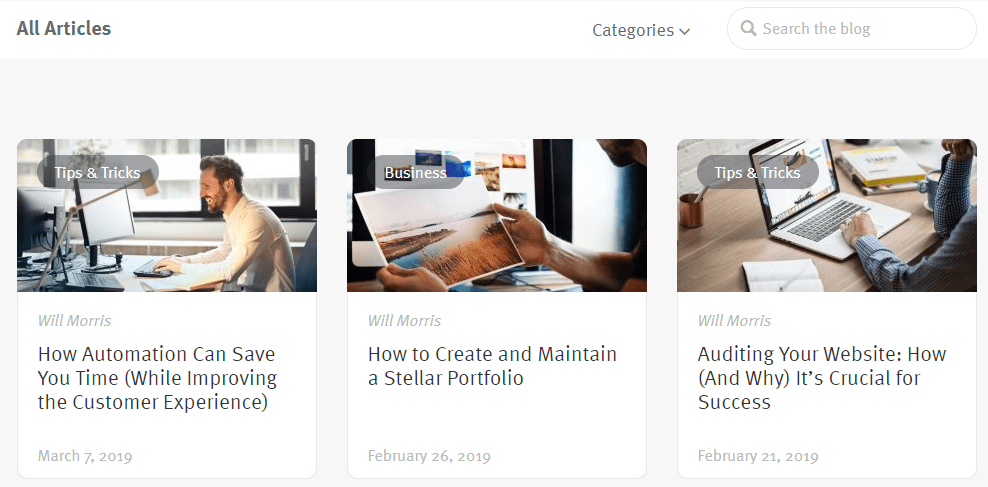The height and width of the screenshot is (487, 988).
Task: Select the Business category tag
Action: [416, 173]
